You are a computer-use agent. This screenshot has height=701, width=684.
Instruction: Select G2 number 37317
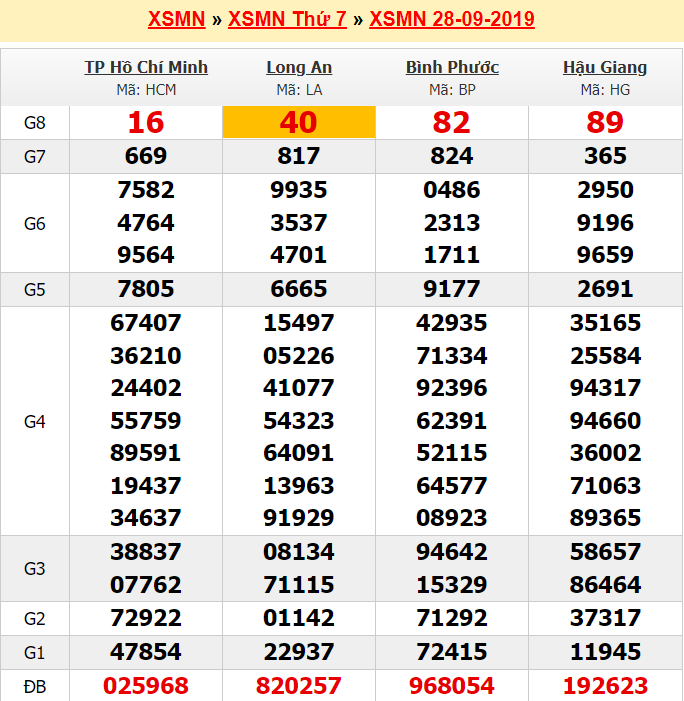click(x=605, y=618)
